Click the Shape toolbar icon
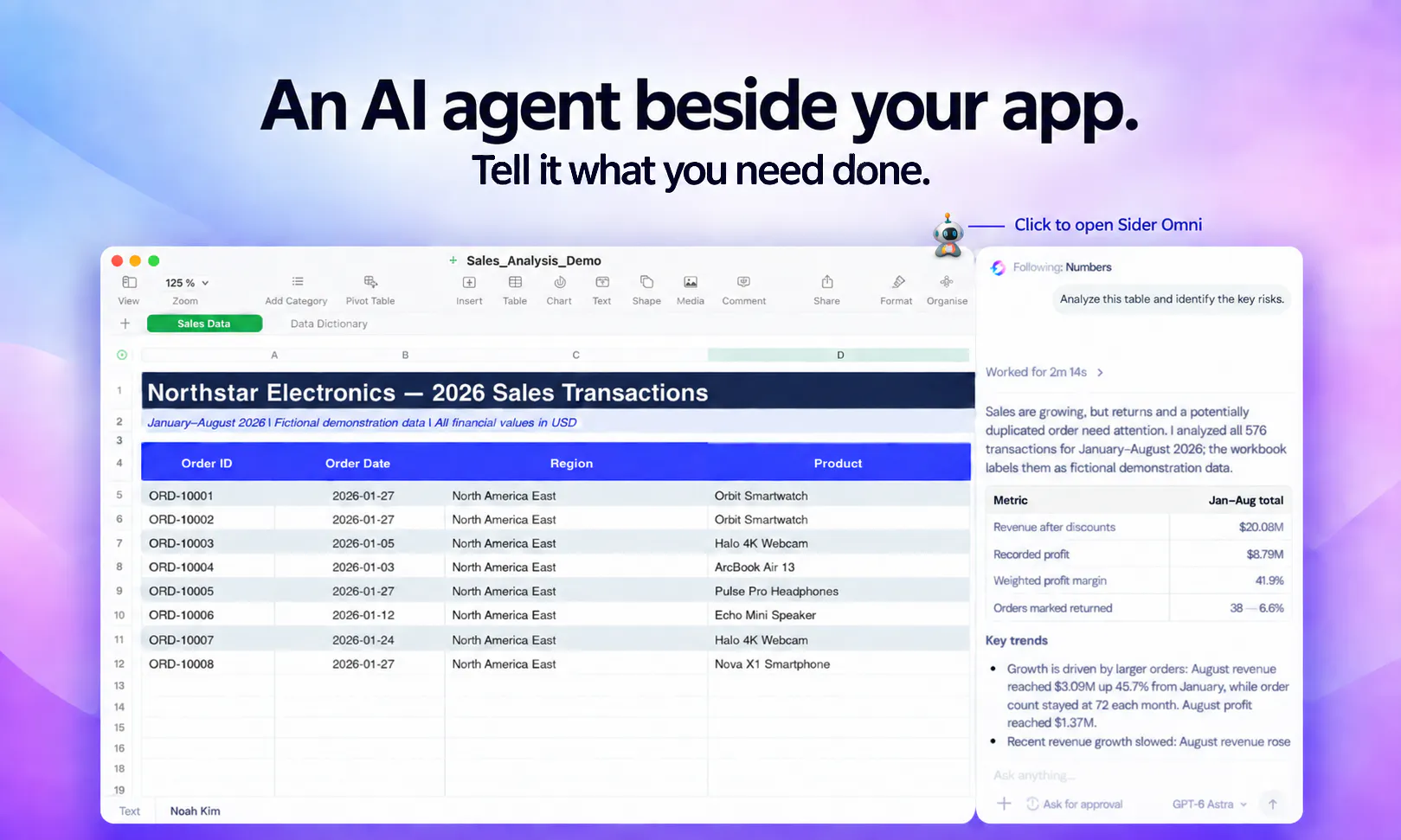 646,282
